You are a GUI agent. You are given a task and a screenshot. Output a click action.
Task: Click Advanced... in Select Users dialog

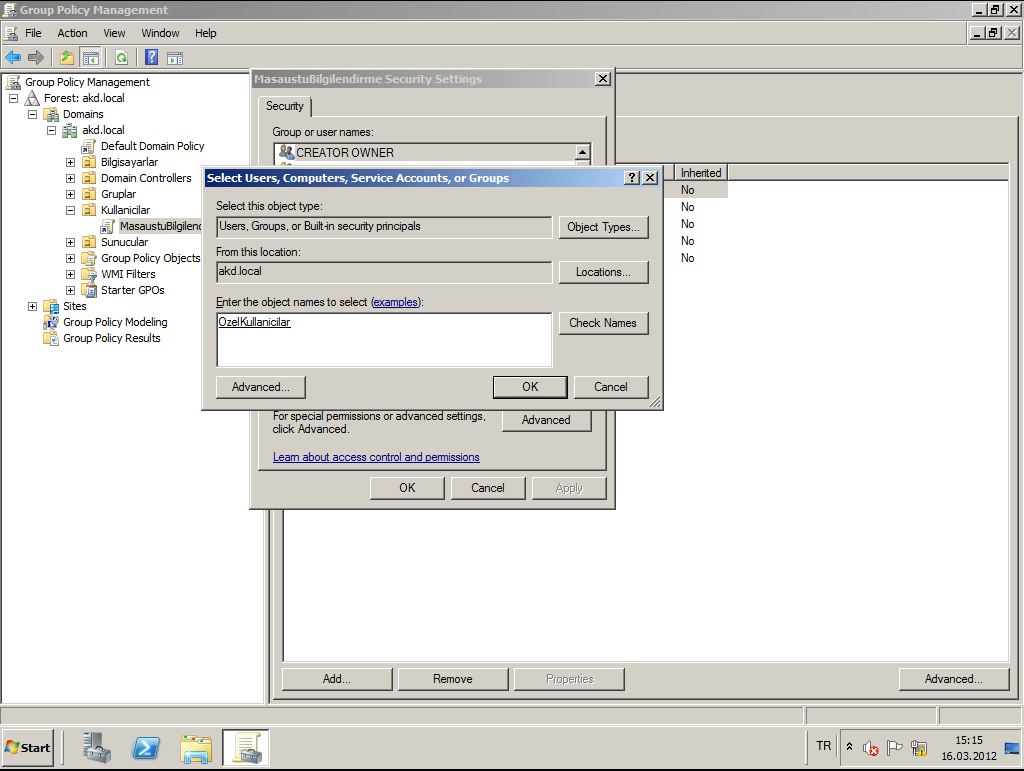(x=260, y=387)
